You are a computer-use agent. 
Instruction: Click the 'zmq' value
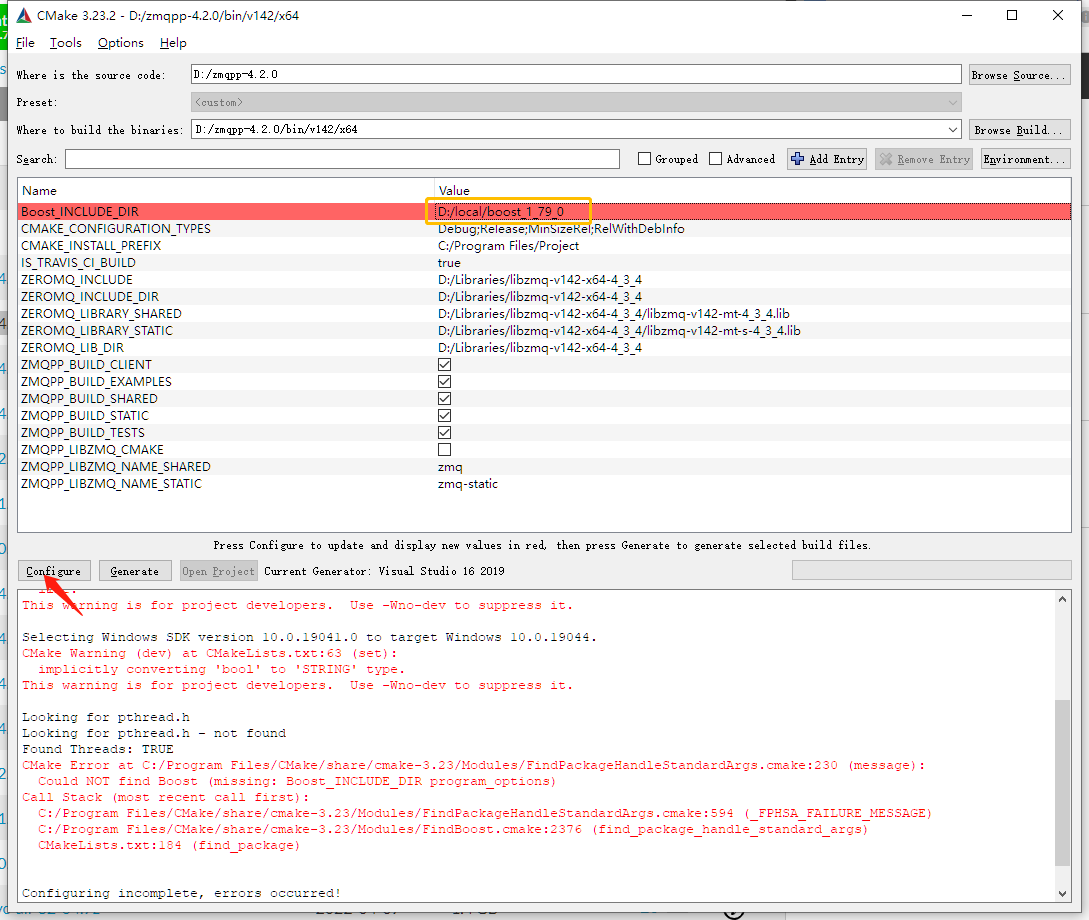click(450, 467)
